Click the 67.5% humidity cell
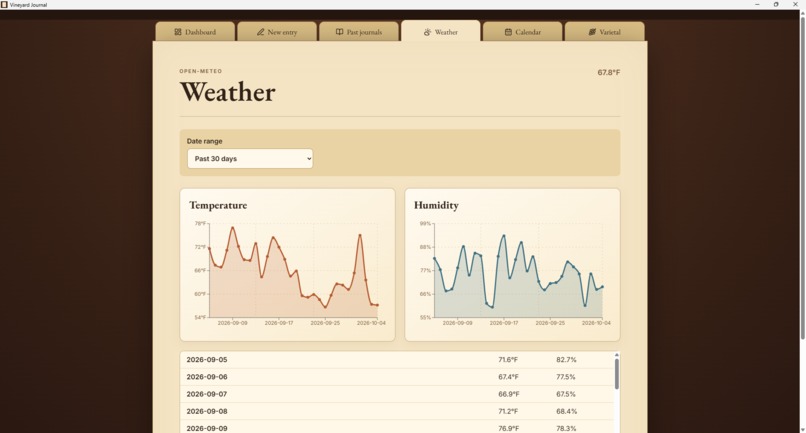Screen dimensions: 806x433 [x=565, y=394]
